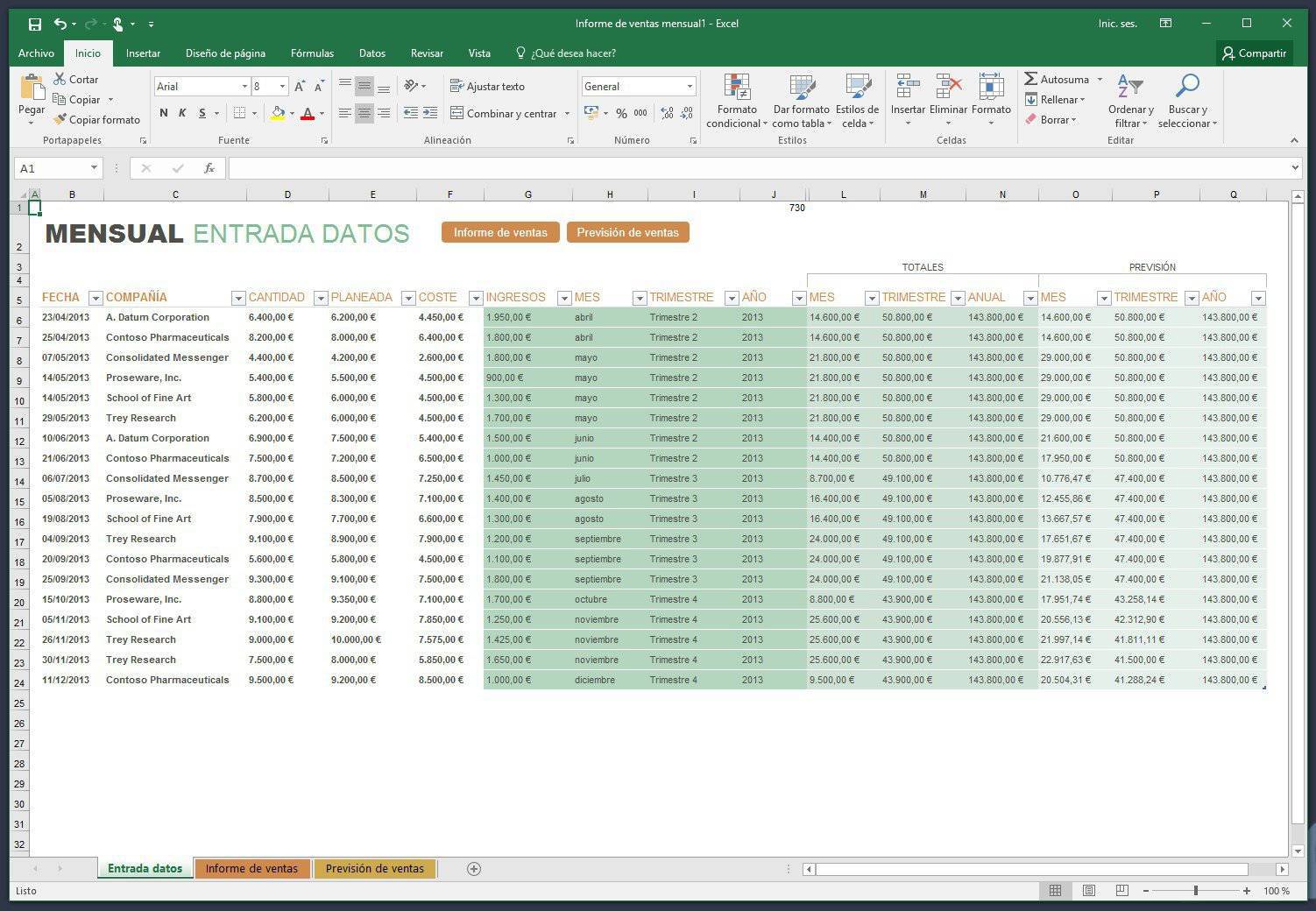Adjust the zoom slider in status bar

pyautogui.click(x=1196, y=891)
